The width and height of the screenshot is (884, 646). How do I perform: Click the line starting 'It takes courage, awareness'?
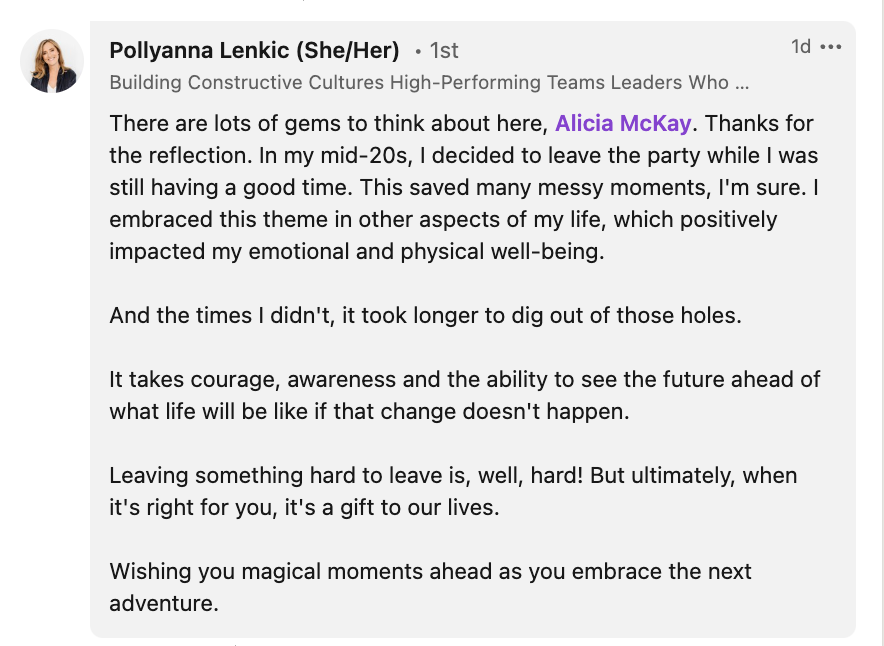(x=464, y=380)
